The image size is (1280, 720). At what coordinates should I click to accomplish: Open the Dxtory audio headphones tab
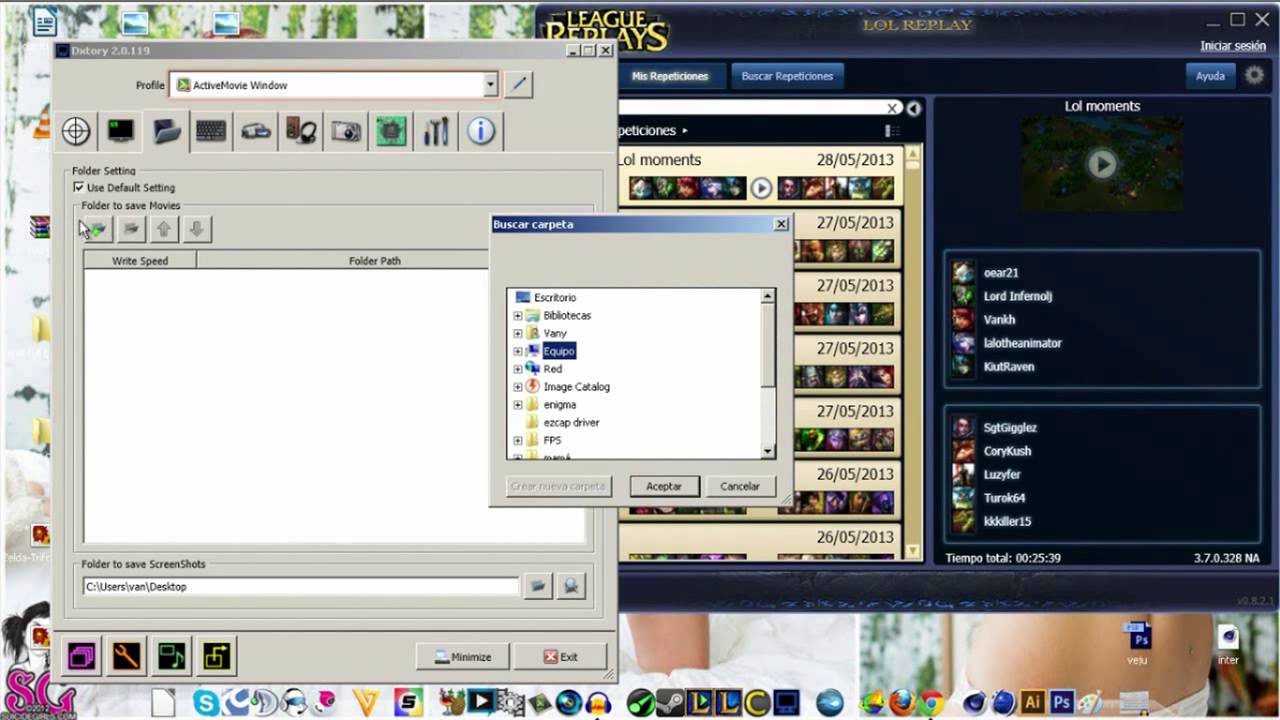click(301, 131)
